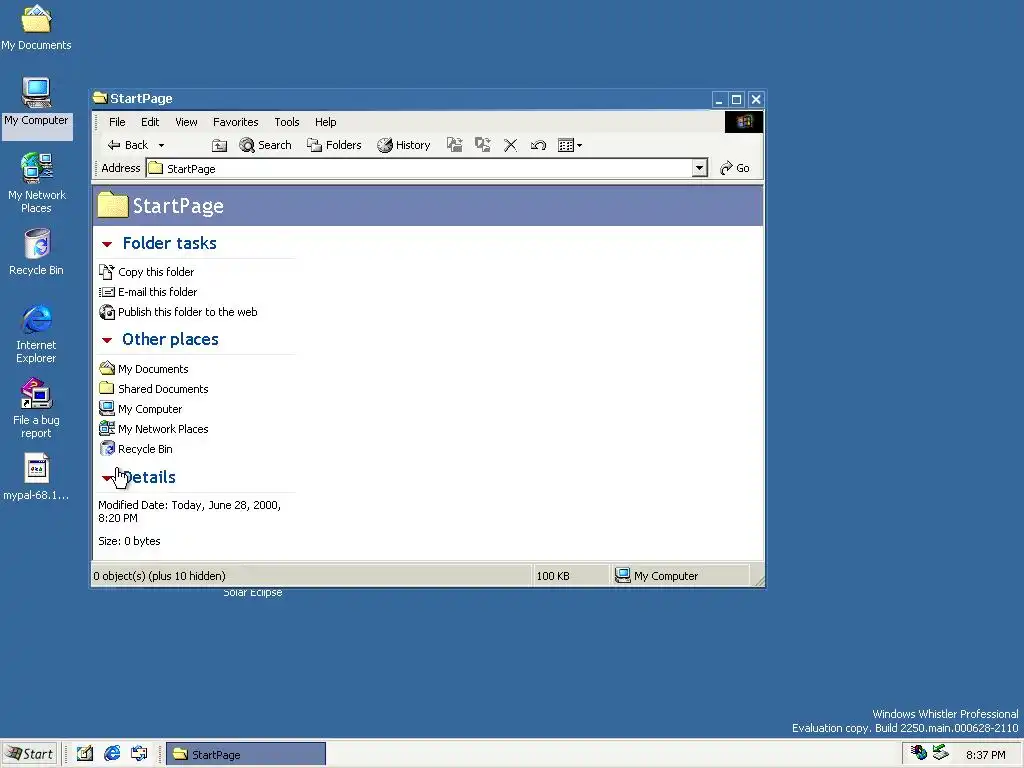Select the Recycle Bin desktop icon
Screen dimensions: 1024x768
tap(36, 252)
